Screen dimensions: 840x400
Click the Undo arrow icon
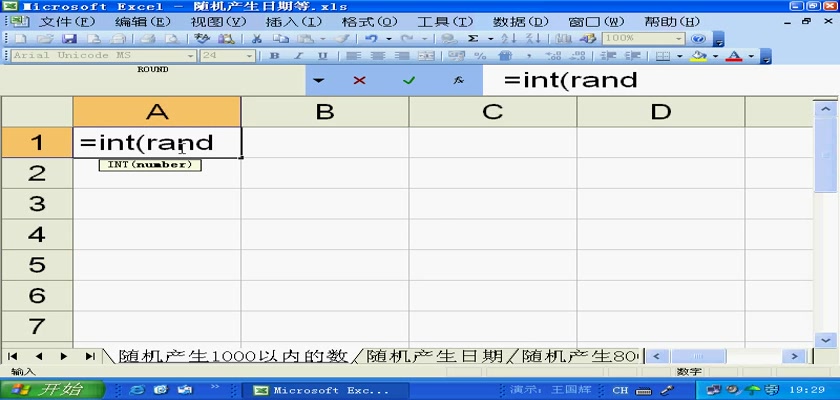[x=371, y=38]
